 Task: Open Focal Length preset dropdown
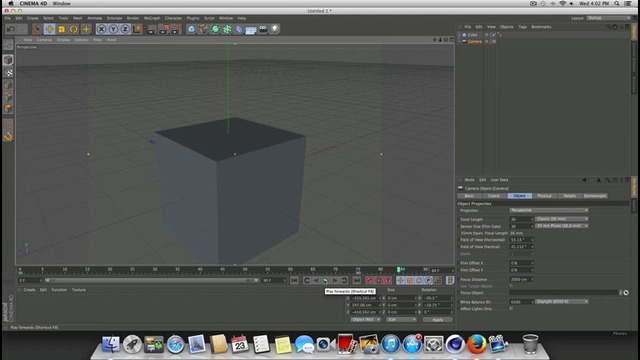(562, 219)
